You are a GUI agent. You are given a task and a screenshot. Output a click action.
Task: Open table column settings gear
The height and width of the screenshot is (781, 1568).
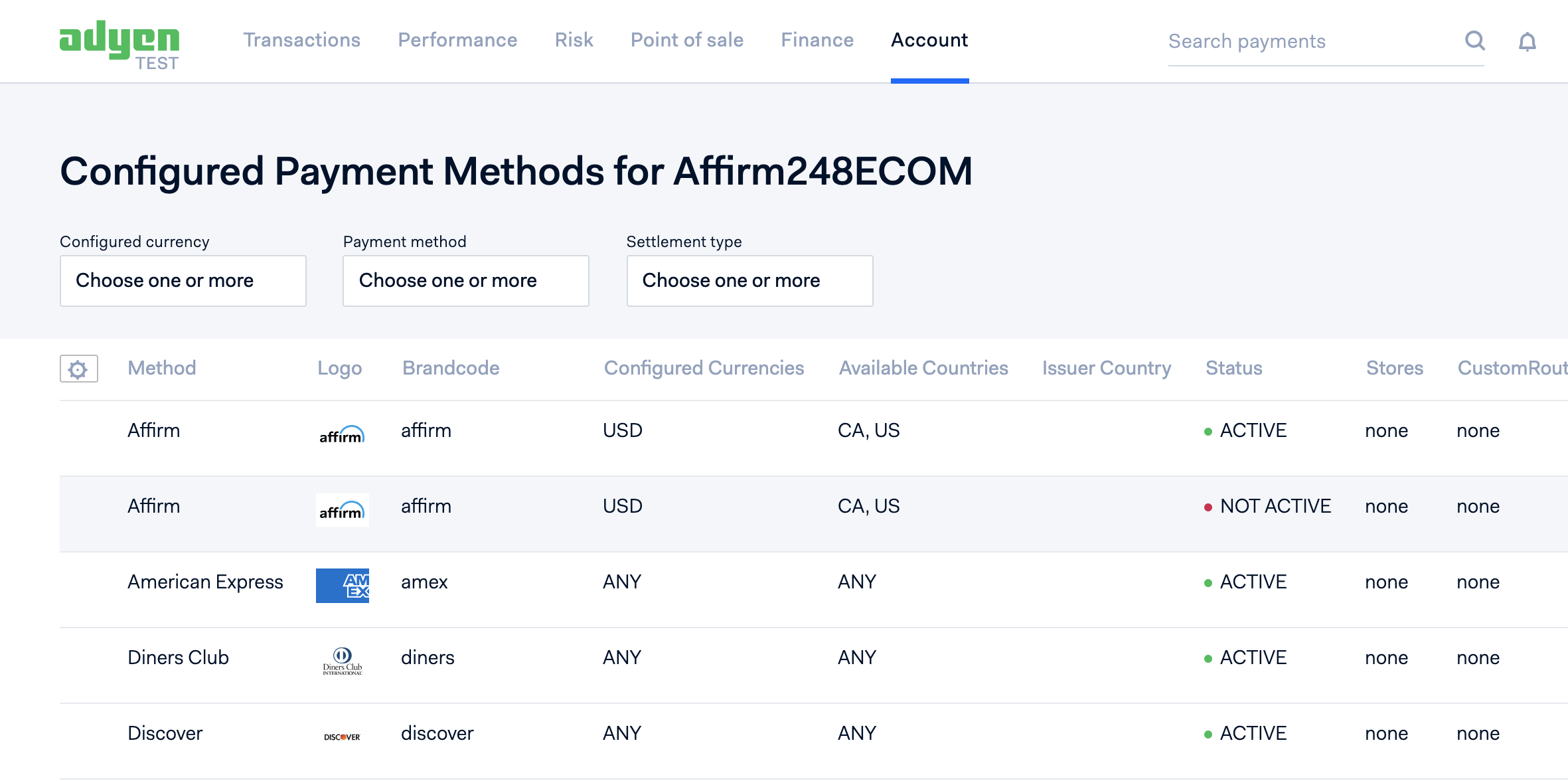click(x=78, y=369)
